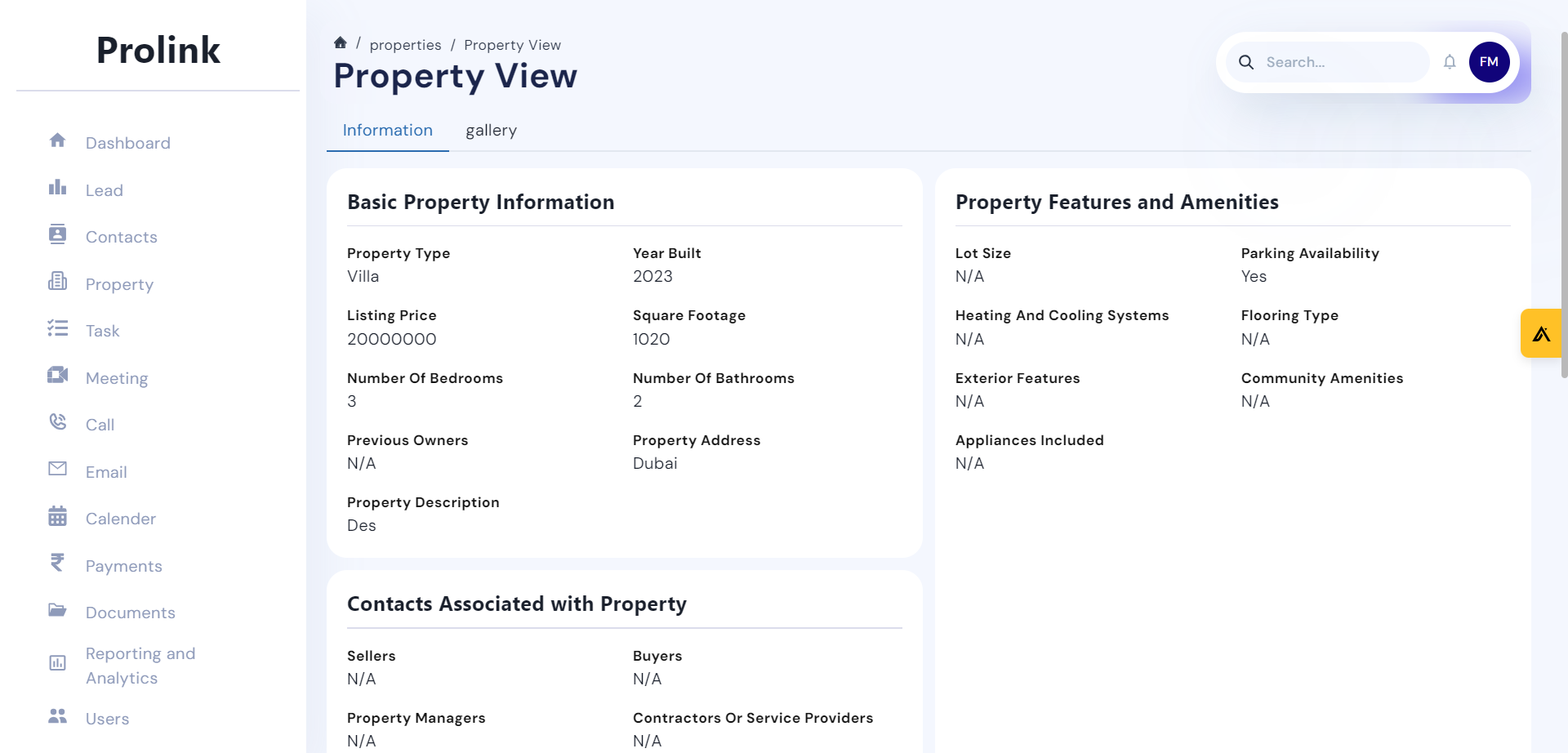Open the properties breadcrumb link

click(406, 45)
